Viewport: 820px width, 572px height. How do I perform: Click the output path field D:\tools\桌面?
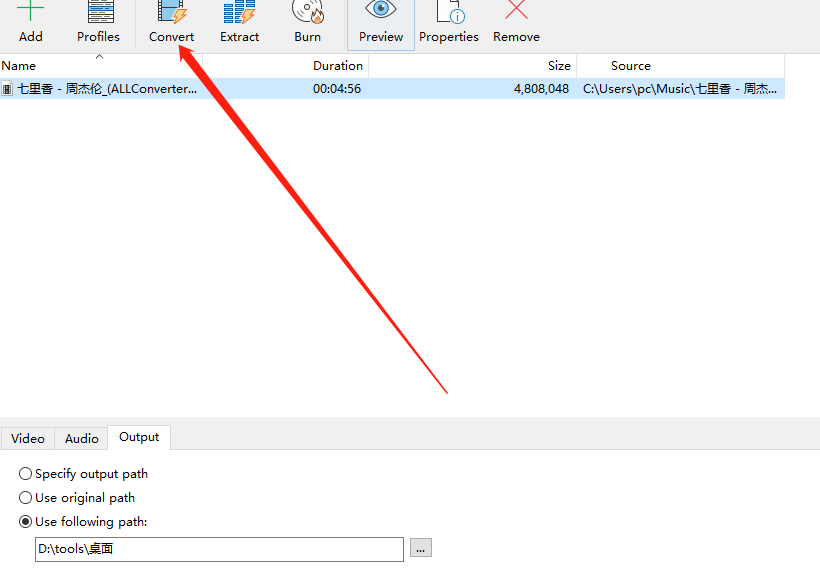click(x=219, y=549)
